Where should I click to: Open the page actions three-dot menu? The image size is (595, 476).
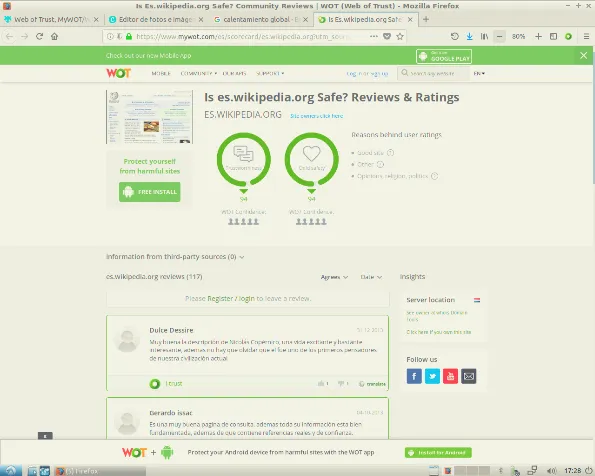[374, 36]
